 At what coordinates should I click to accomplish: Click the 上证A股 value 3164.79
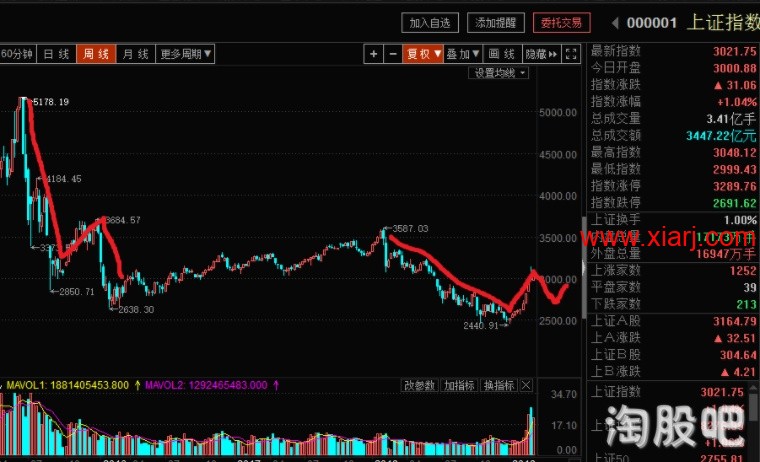point(734,321)
